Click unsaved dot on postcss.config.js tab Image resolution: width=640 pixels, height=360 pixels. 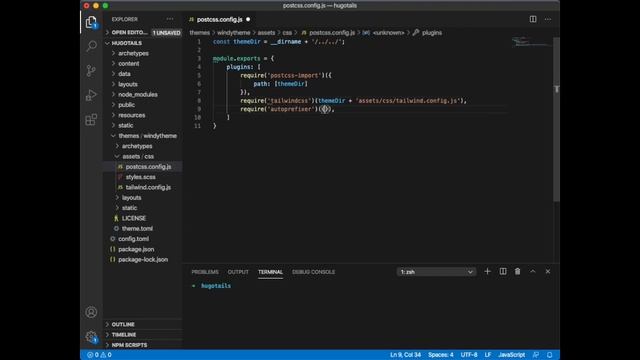(248, 19)
